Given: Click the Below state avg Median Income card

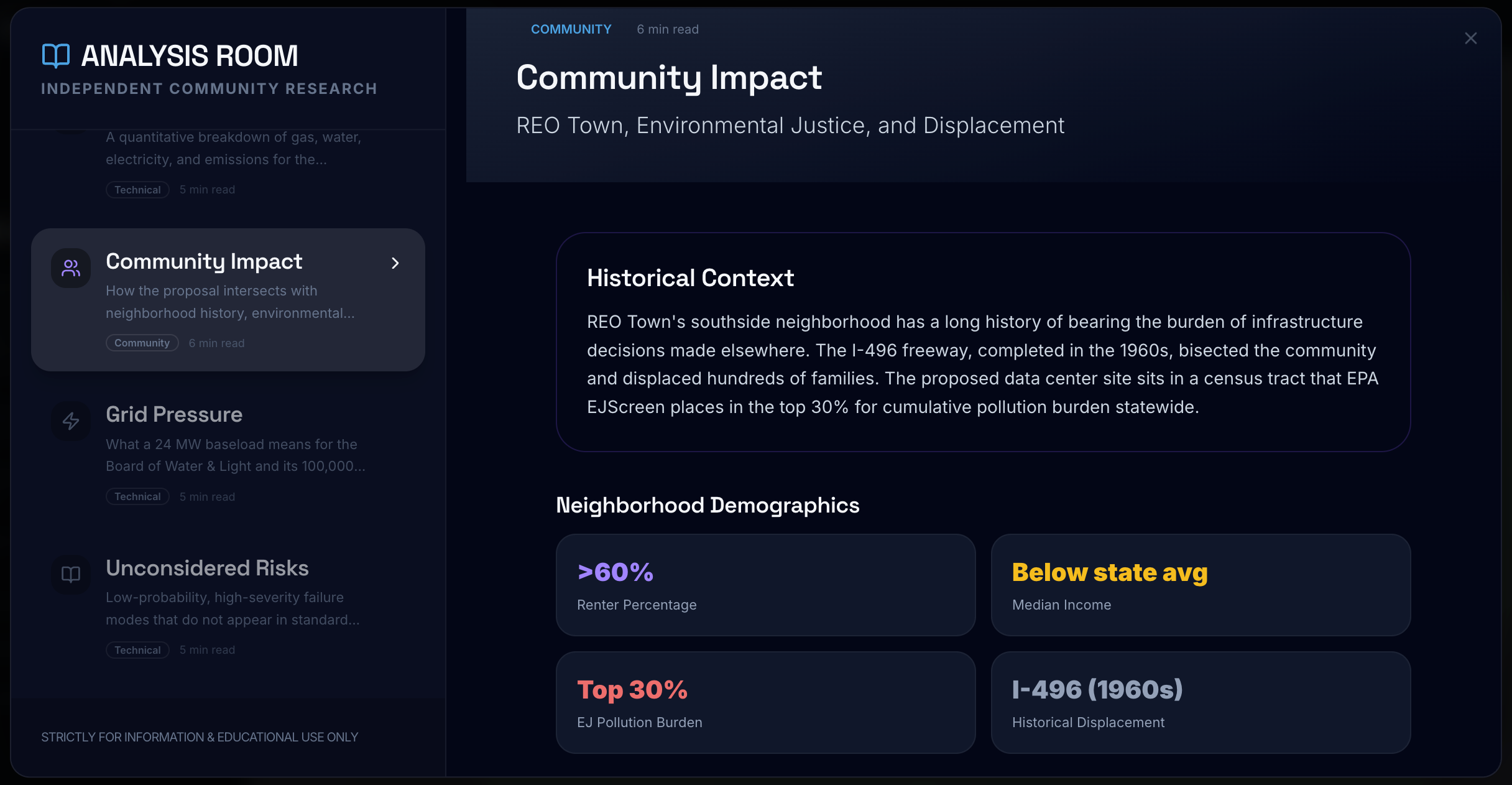Looking at the screenshot, I should pyautogui.click(x=1201, y=585).
